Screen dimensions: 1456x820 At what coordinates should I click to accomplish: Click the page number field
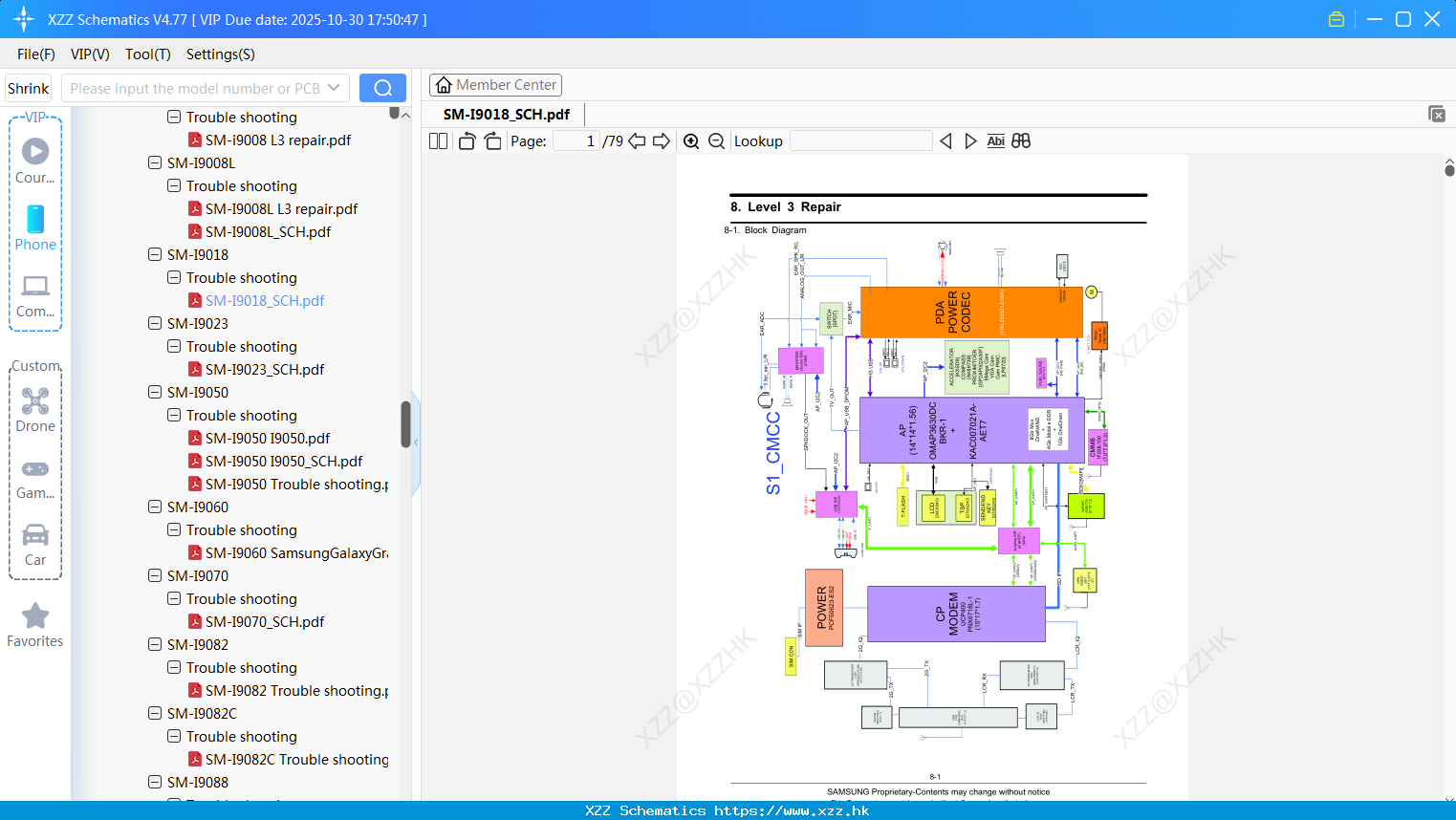pos(576,141)
